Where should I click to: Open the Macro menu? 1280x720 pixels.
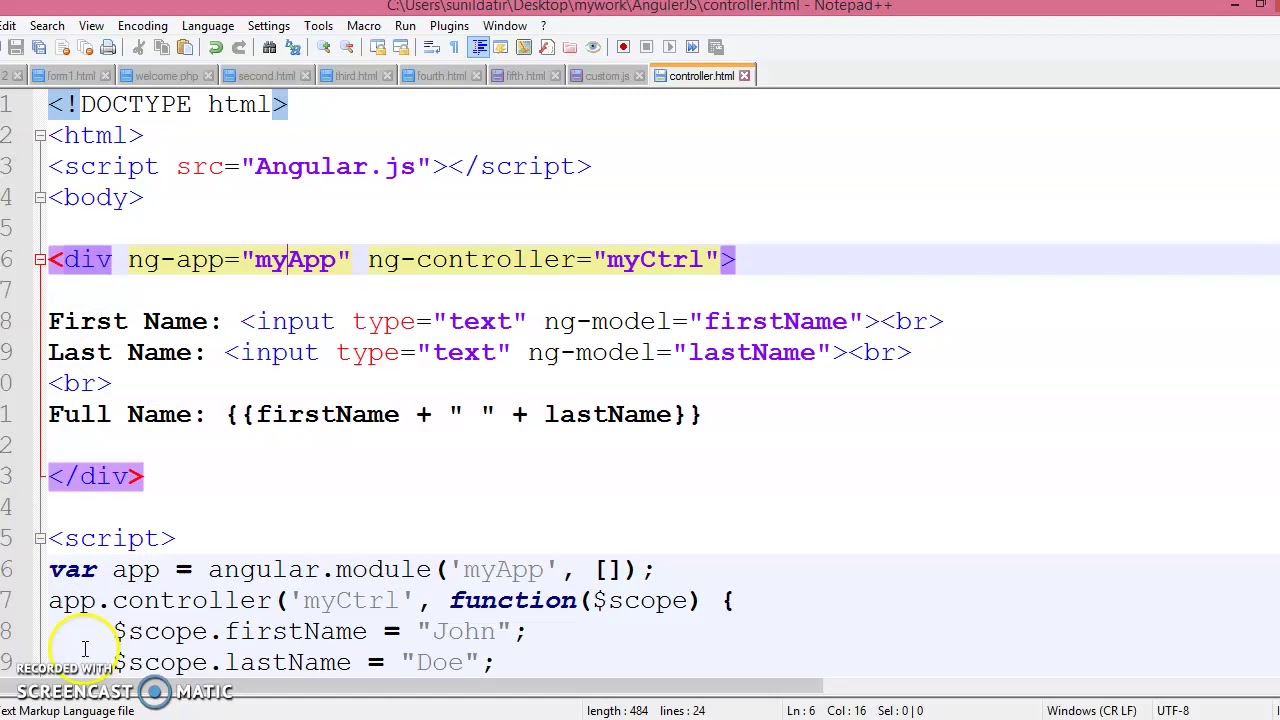click(364, 26)
